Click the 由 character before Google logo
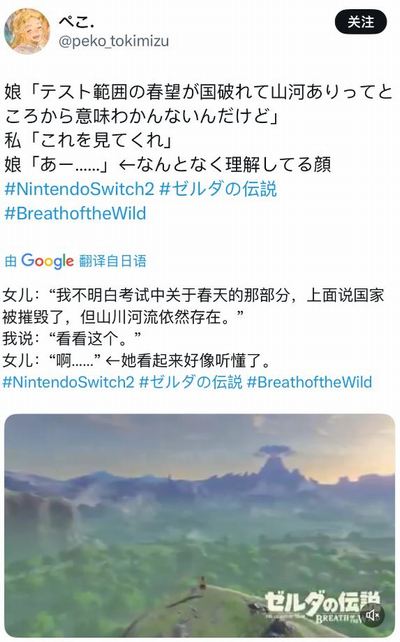Viewport: 400px width, 642px height. coord(11,261)
